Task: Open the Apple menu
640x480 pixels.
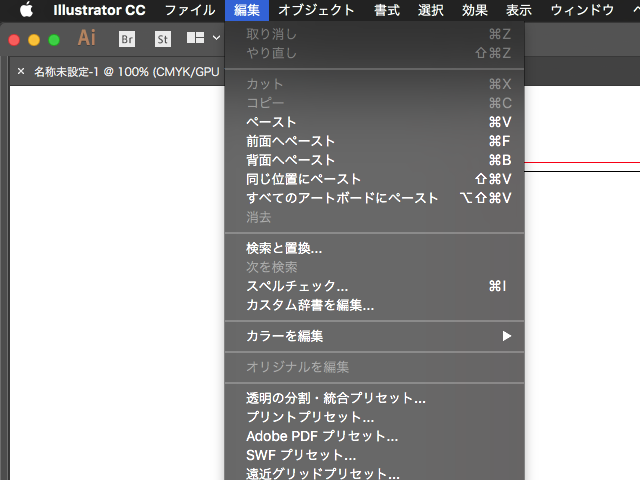Action: [27, 10]
